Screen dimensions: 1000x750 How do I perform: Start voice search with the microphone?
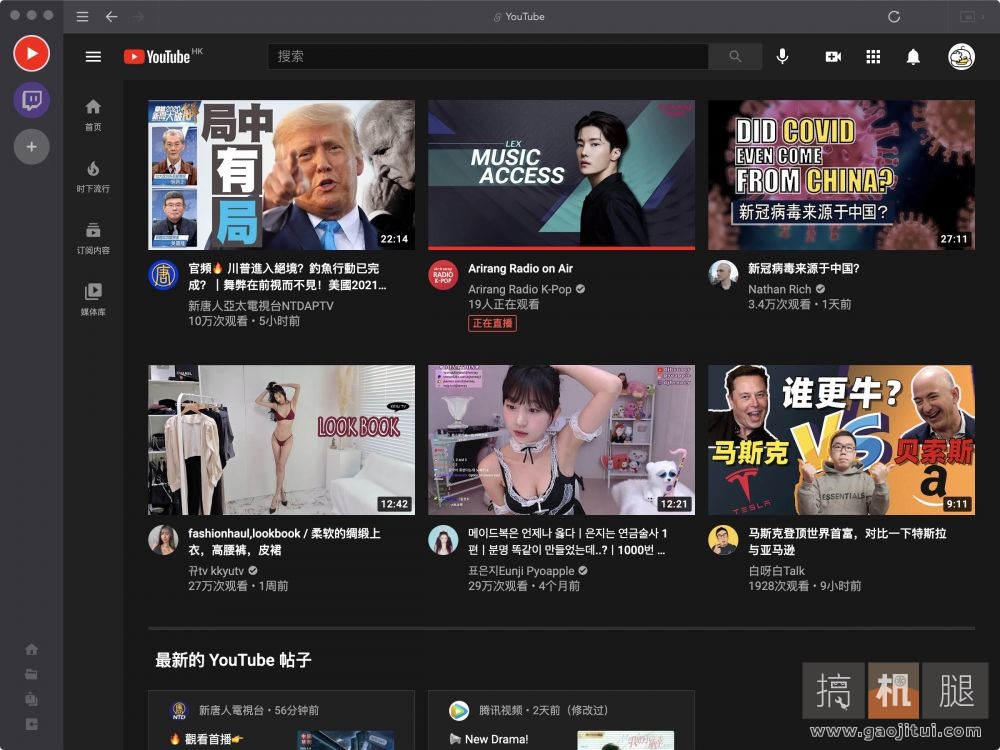coord(783,57)
